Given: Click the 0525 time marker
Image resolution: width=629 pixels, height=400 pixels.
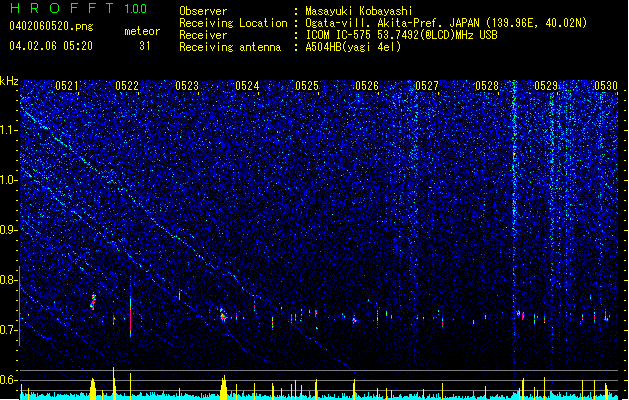Looking at the screenshot, I should [x=307, y=86].
